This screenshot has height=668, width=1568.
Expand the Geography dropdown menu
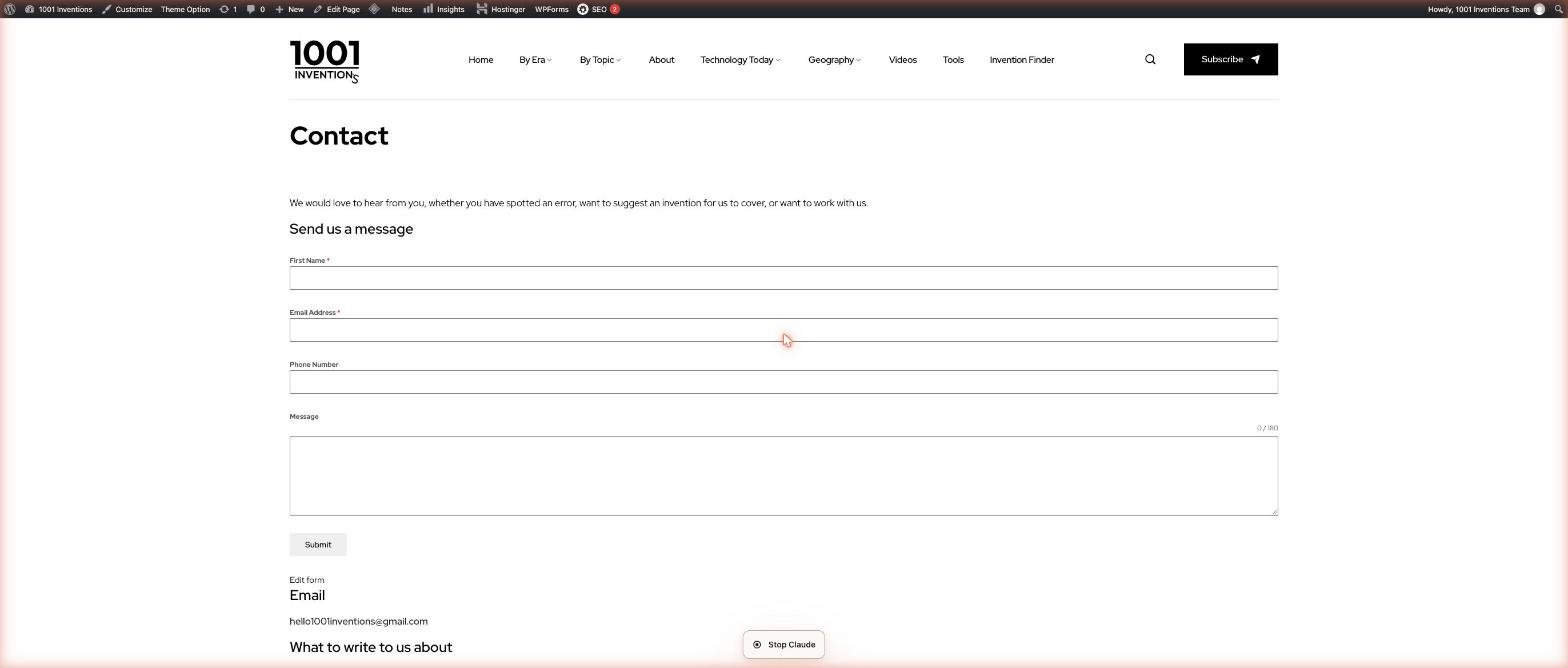pos(834,60)
